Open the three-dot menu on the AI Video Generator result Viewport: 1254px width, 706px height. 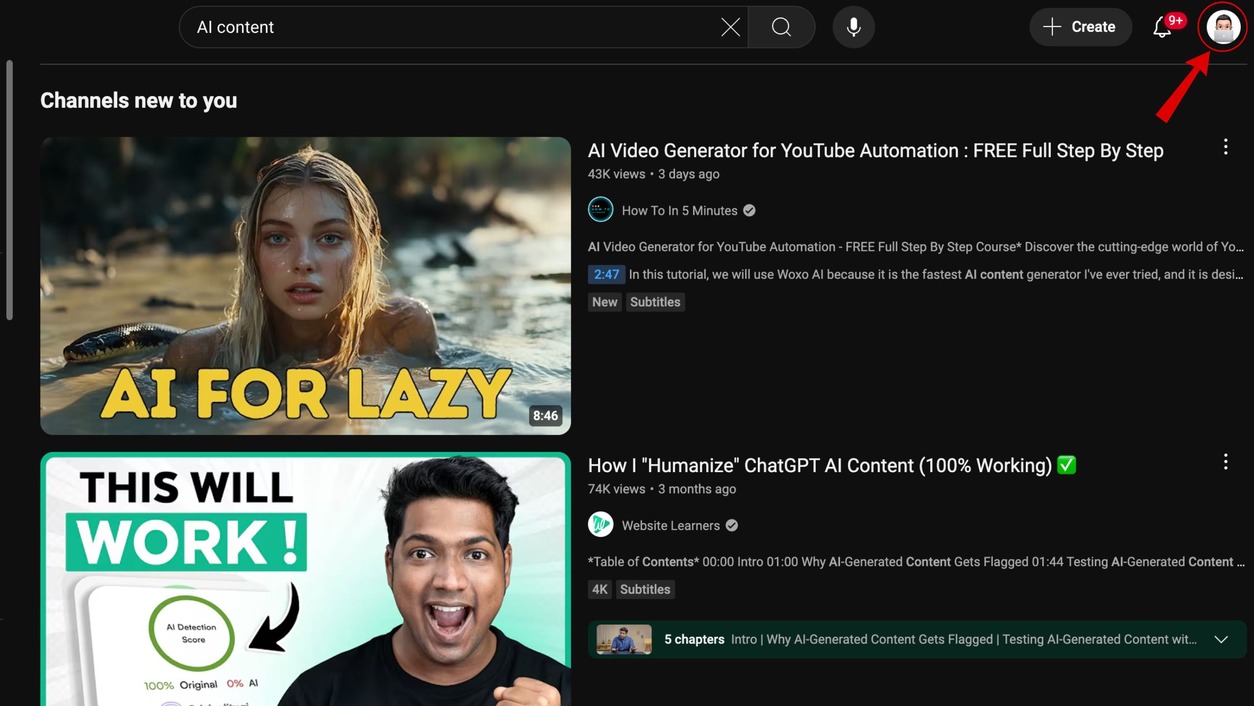point(1225,146)
